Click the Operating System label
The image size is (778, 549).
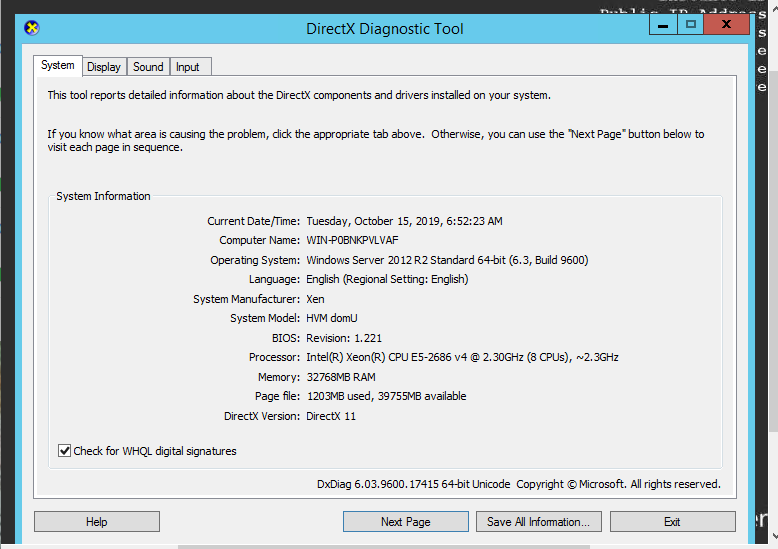tap(255, 260)
